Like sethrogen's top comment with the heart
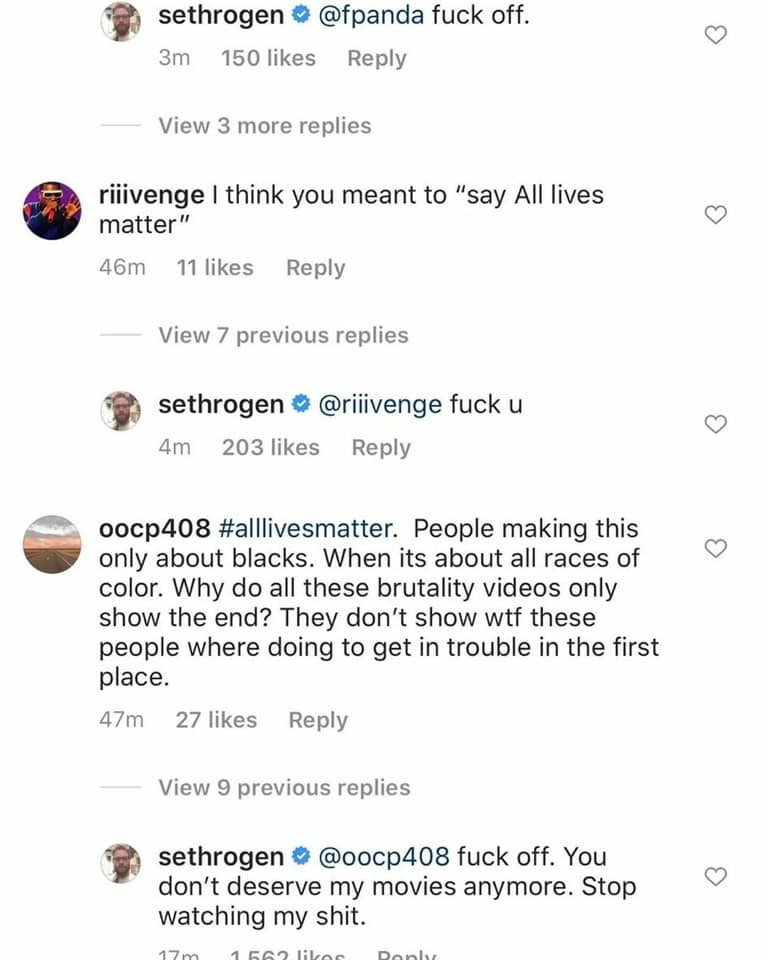Screen dimensions: 768x960 pyautogui.click(x=716, y=34)
